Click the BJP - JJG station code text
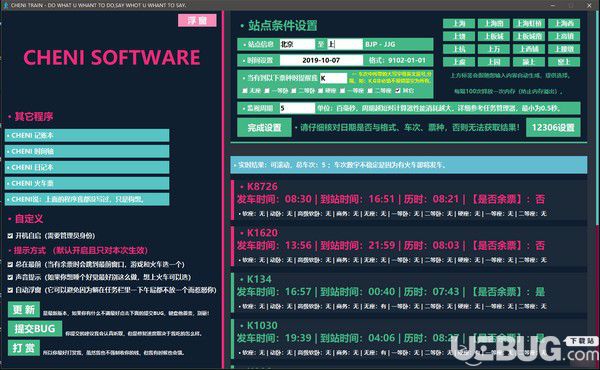600x370 pixels. coord(380,44)
